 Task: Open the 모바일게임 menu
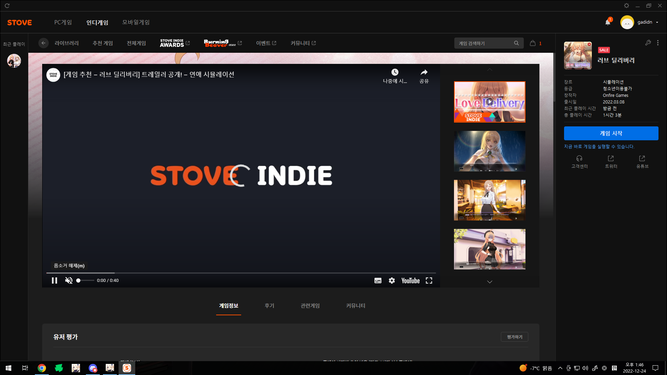[x=136, y=23]
